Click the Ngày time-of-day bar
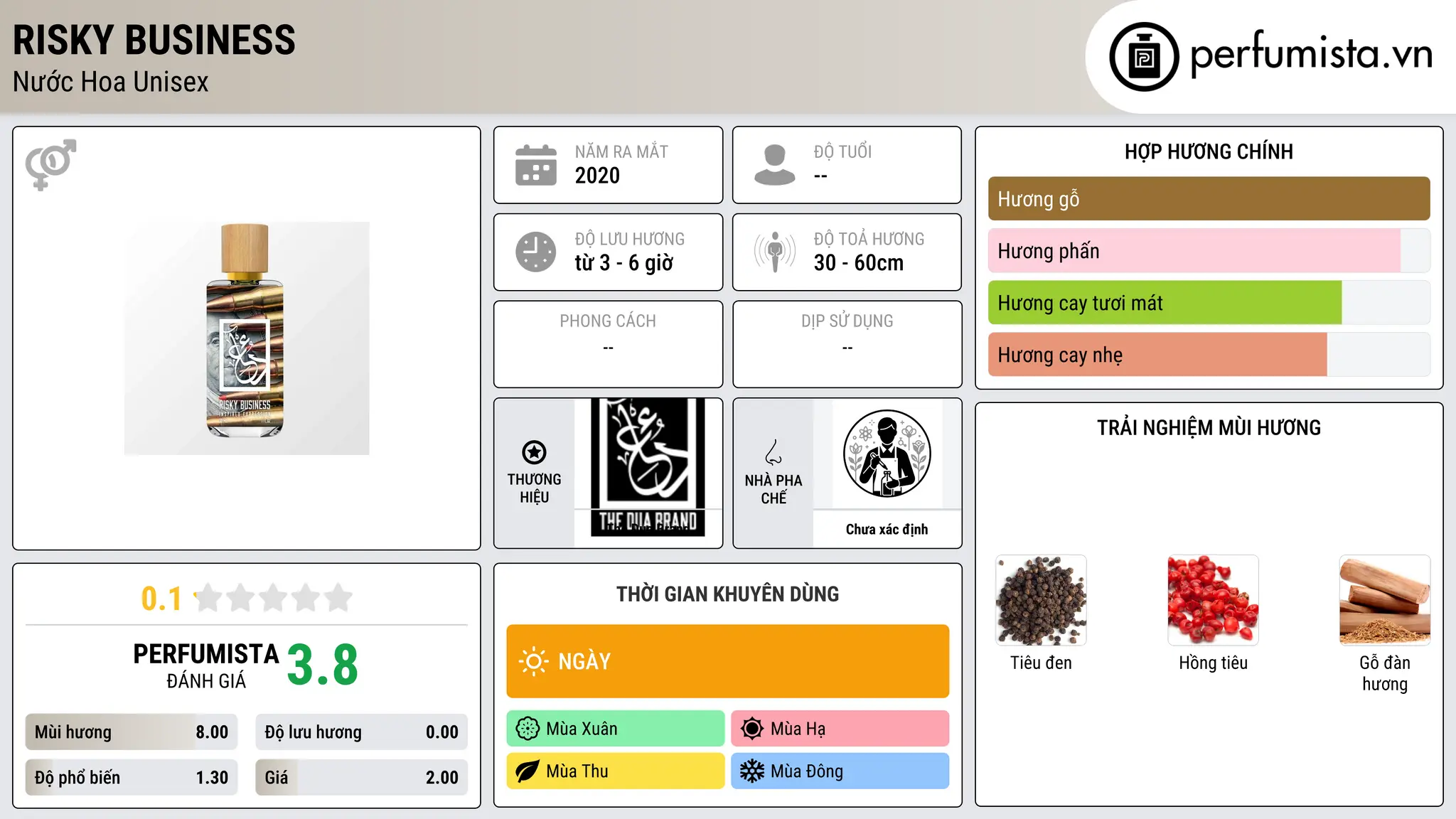The image size is (1456, 819). point(728,661)
